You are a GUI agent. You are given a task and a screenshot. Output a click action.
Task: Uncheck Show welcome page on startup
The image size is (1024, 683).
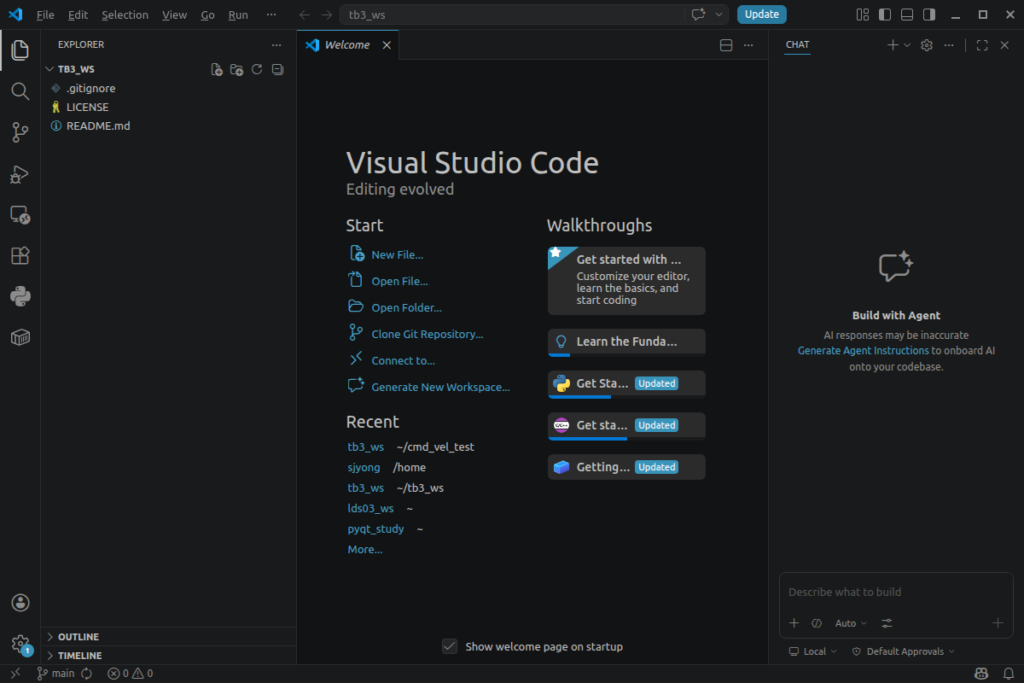pos(449,646)
